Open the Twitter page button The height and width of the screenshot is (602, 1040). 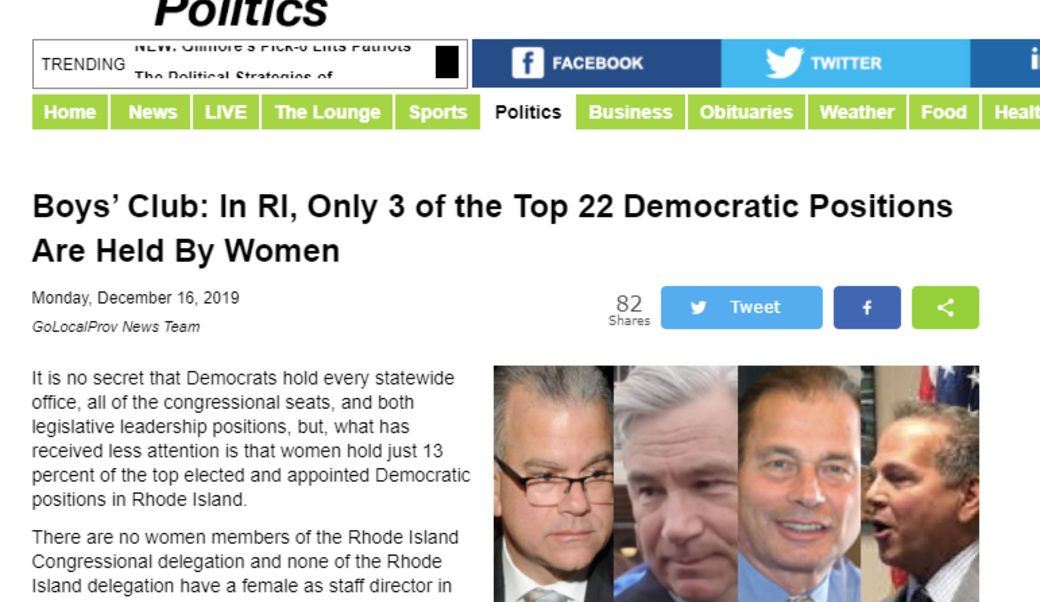(x=846, y=63)
